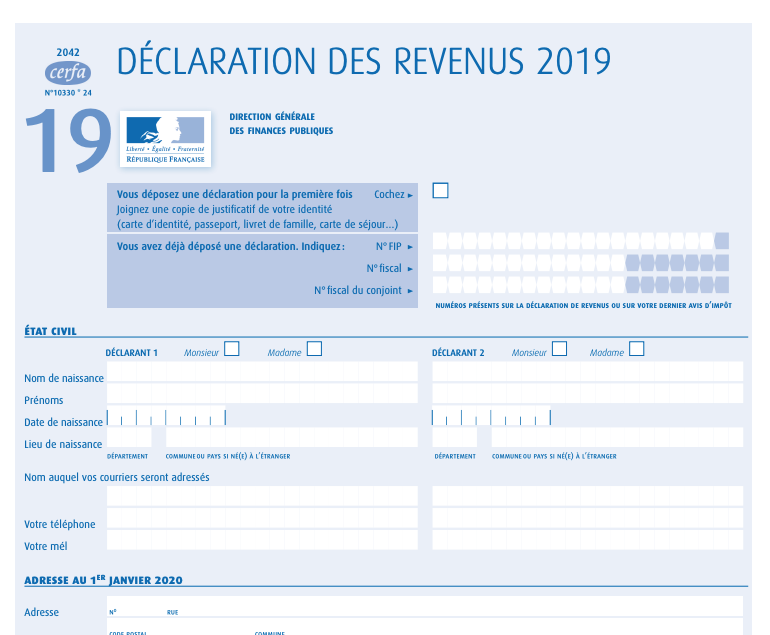Click the 'DÉCLARANT 1' heading
770x635 pixels.
point(132,353)
